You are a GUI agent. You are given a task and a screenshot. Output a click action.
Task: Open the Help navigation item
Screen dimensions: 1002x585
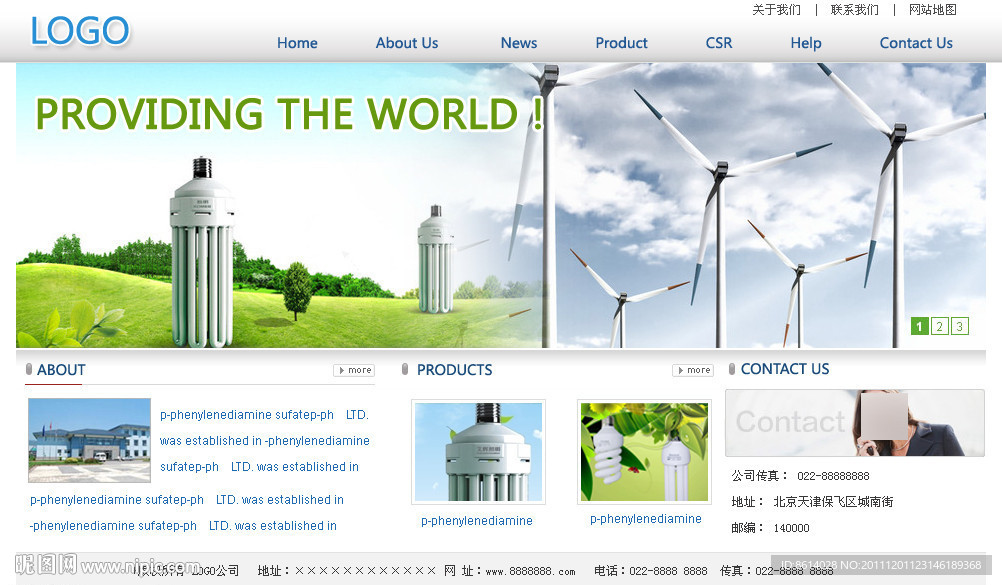[805, 43]
